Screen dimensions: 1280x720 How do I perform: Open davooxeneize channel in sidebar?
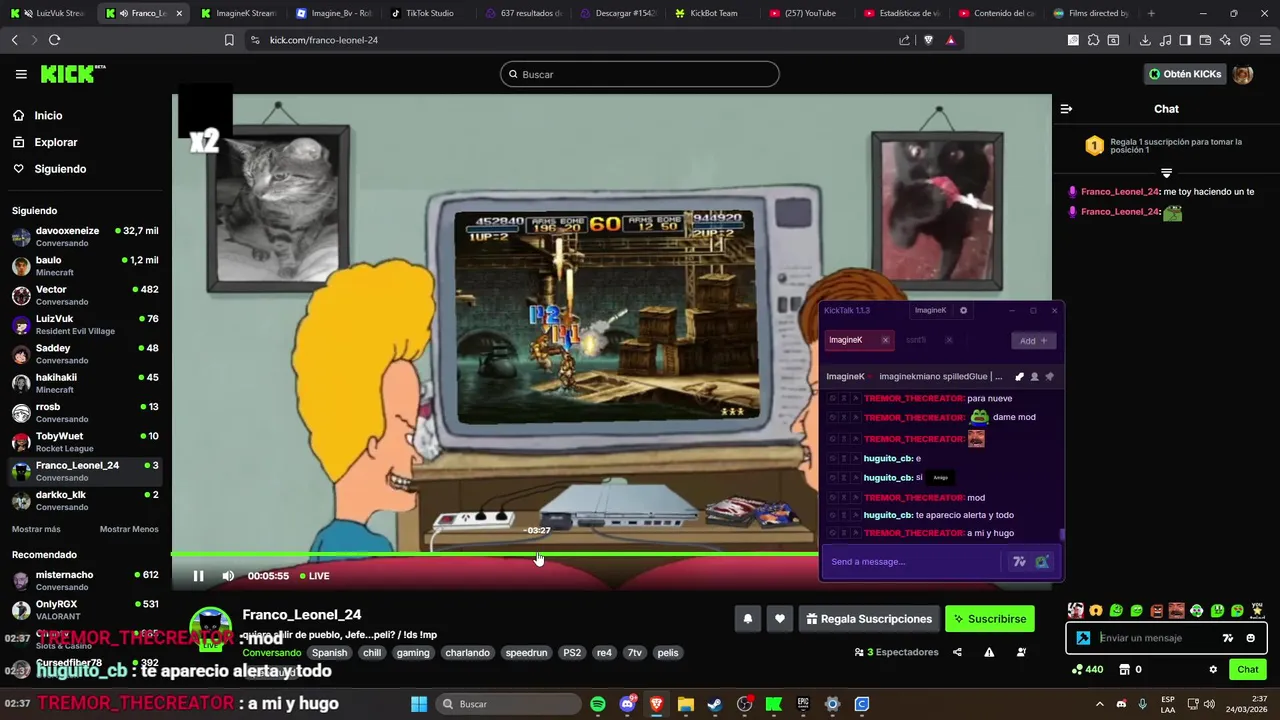[86, 237]
